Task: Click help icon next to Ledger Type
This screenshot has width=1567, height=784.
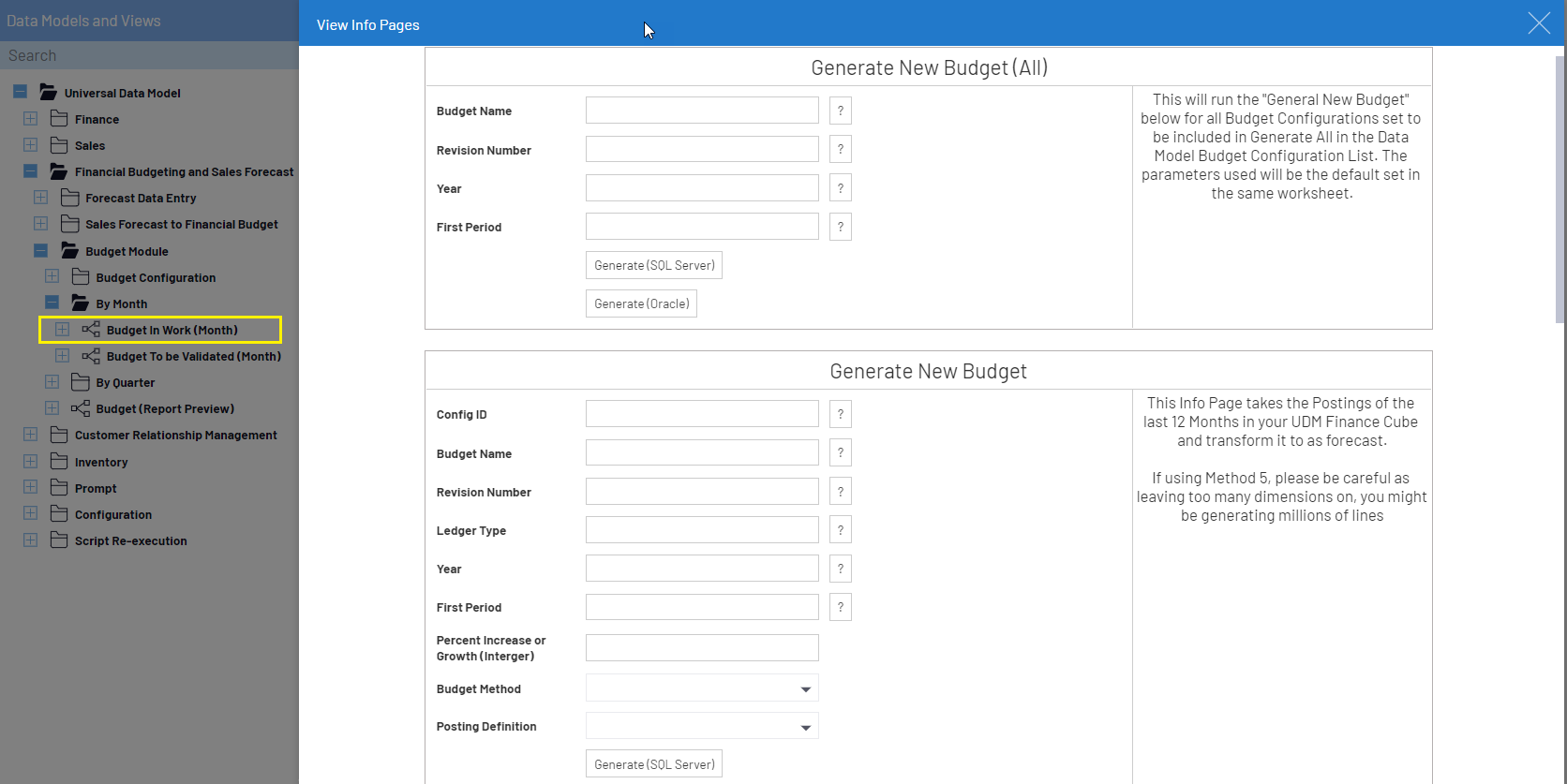Action: click(x=841, y=530)
